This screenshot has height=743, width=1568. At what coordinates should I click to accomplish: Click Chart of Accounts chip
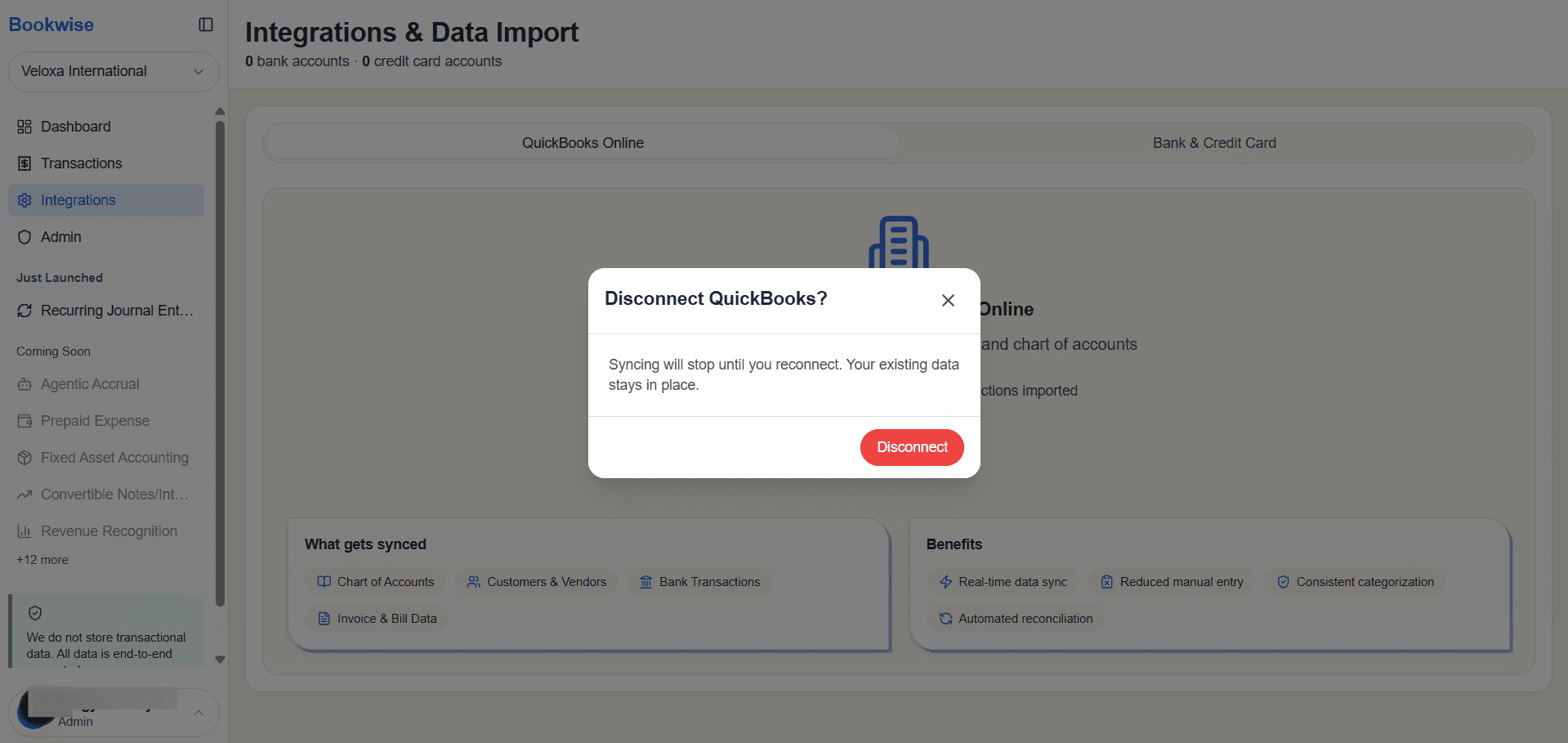tap(376, 582)
